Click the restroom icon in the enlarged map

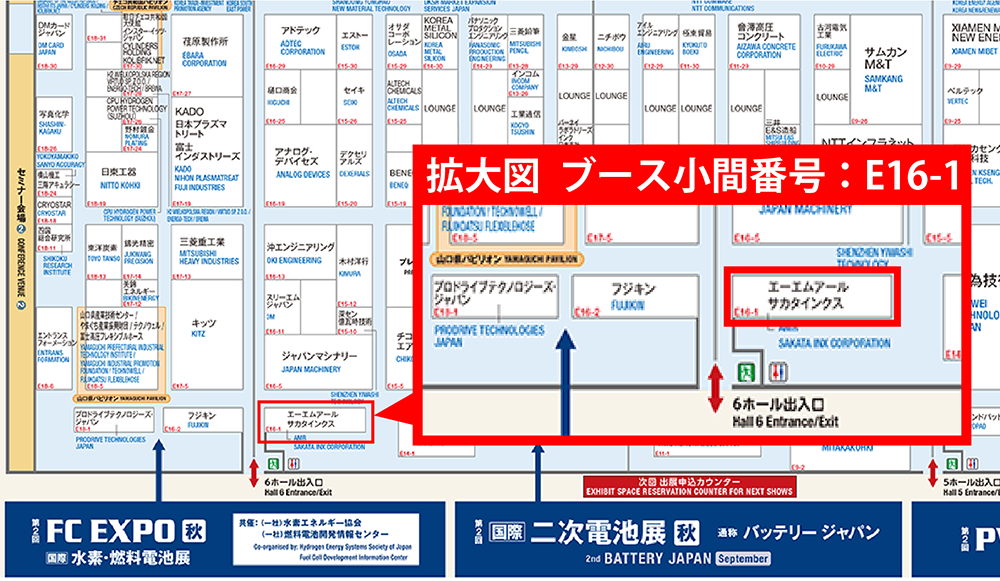(x=777, y=372)
